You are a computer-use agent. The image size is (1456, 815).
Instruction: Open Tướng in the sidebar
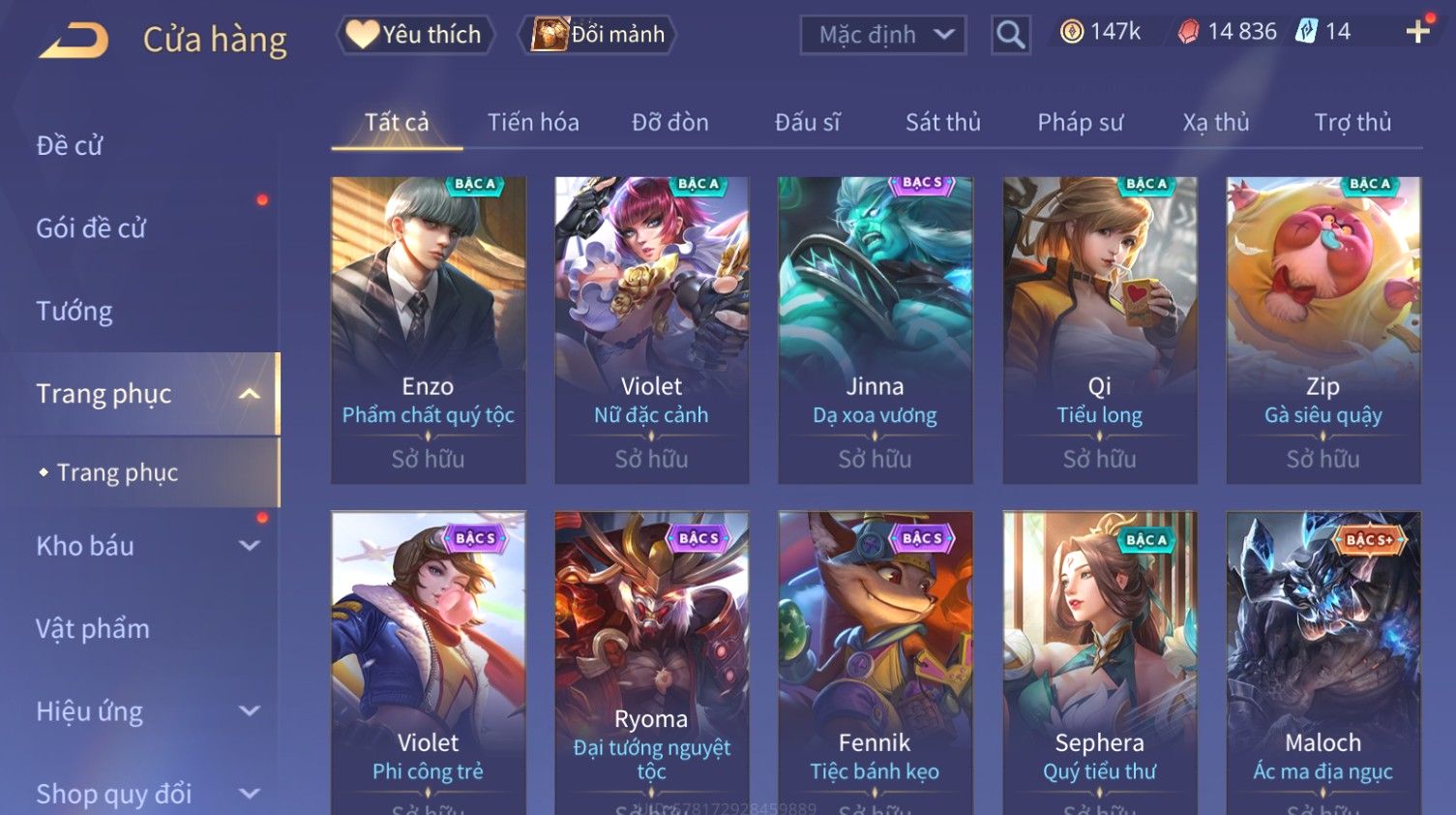tap(74, 312)
